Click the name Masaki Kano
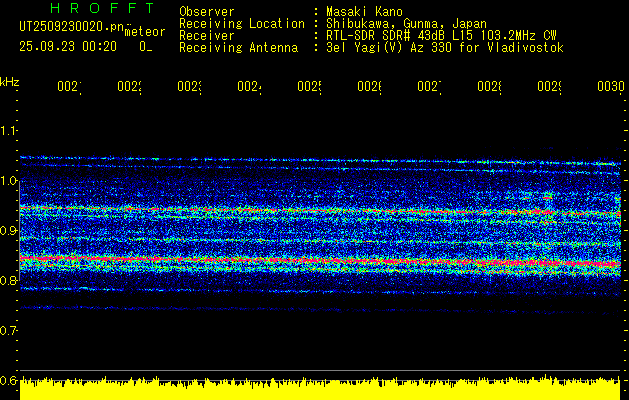 click(x=364, y=12)
